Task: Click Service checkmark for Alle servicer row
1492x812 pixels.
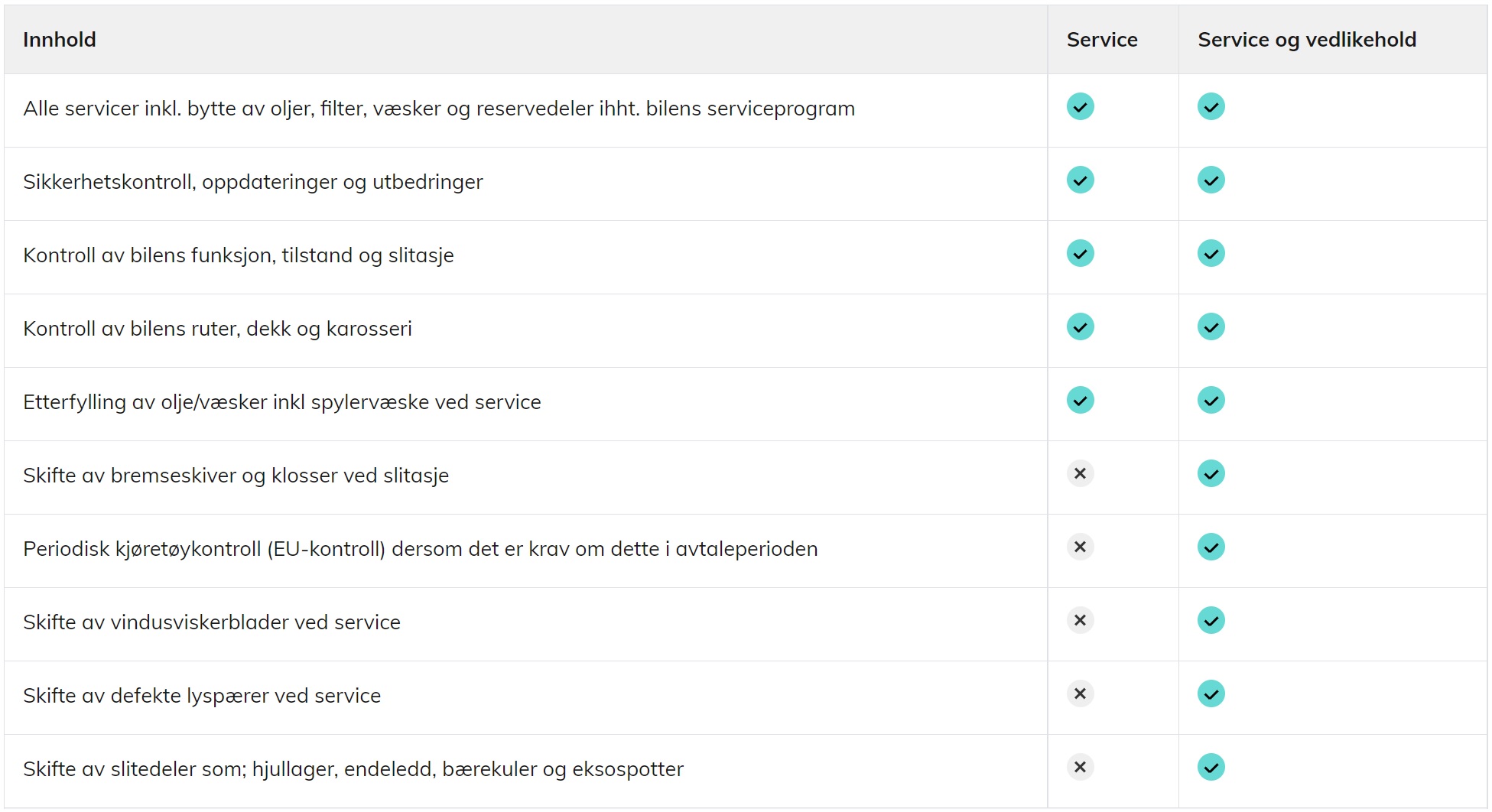Action: [x=1080, y=107]
